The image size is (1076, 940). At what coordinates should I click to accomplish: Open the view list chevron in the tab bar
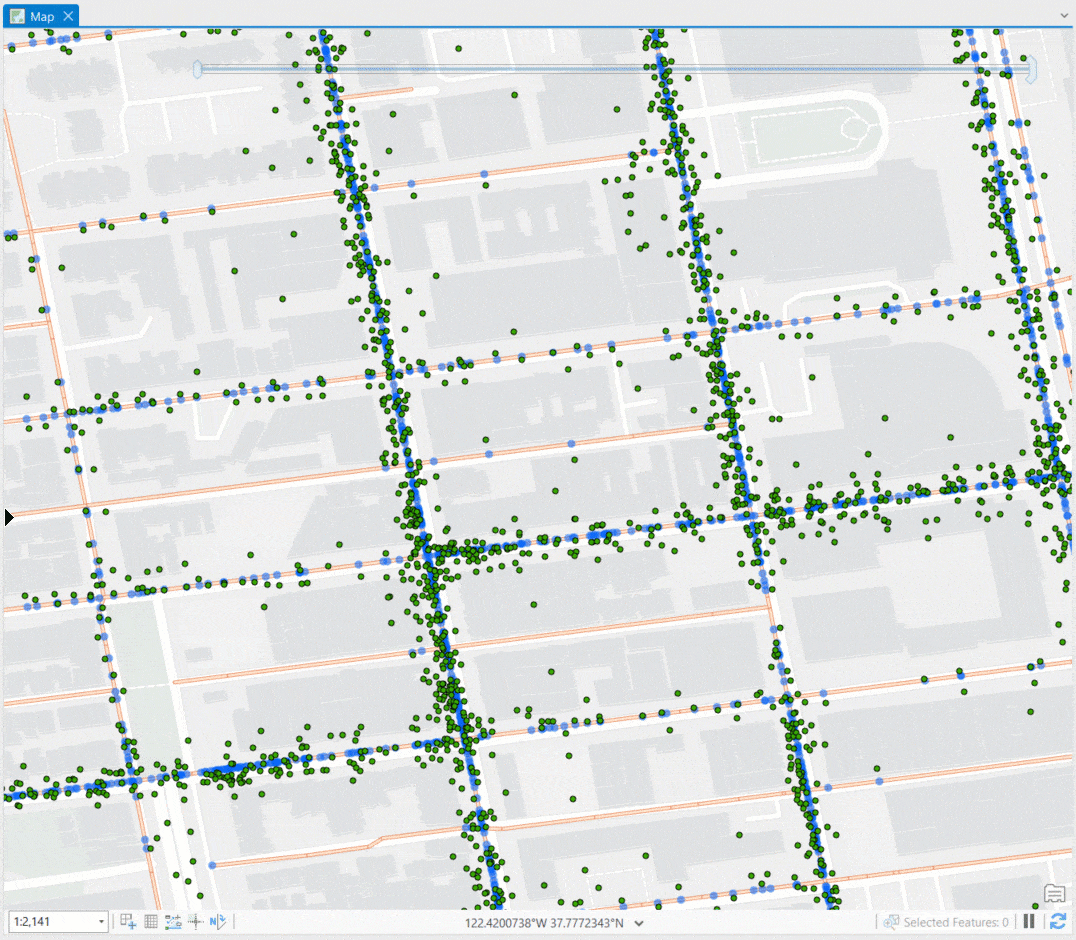coord(1064,15)
